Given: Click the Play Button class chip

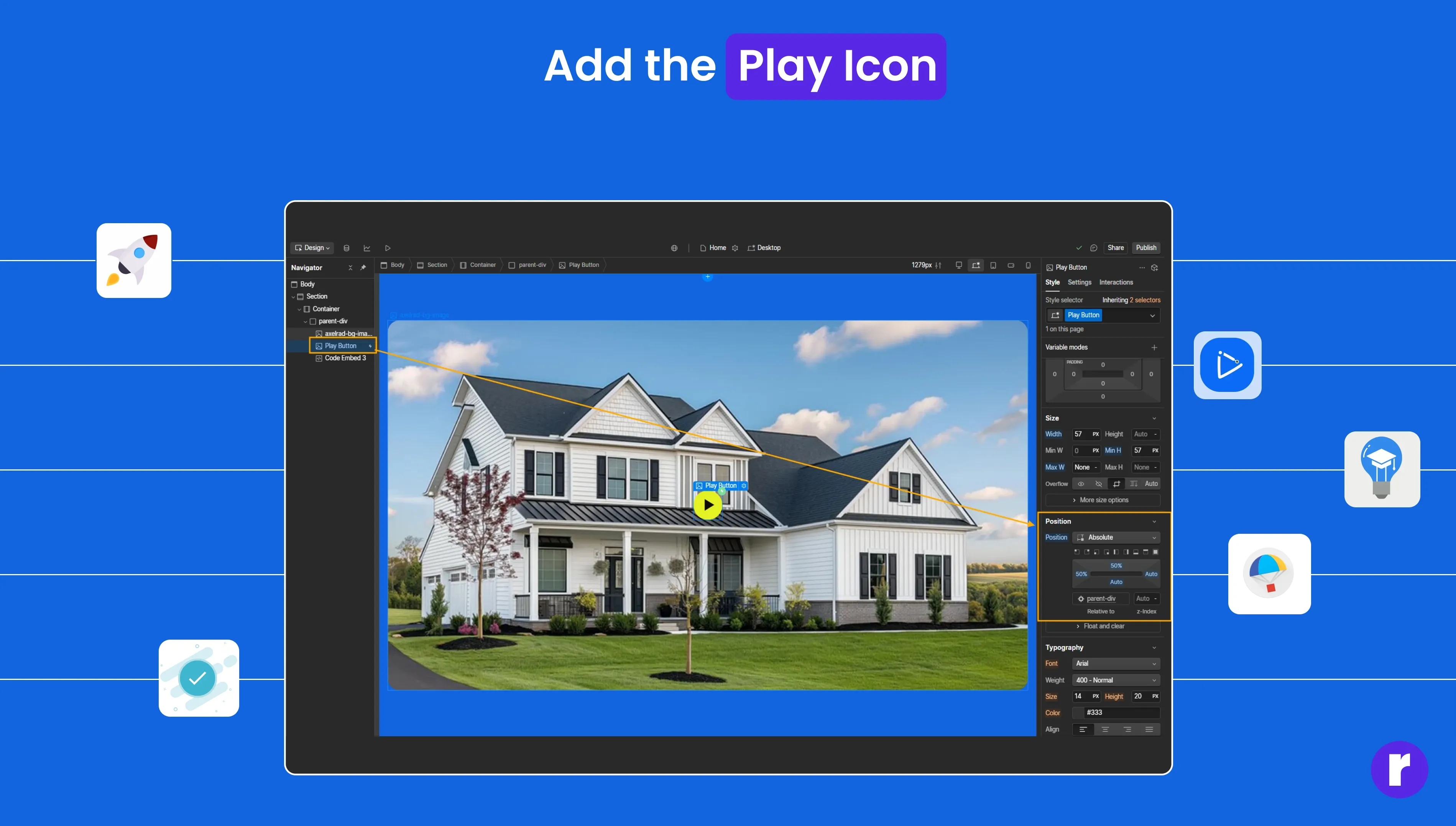Looking at the screenshot, I should coord(1083,316).
